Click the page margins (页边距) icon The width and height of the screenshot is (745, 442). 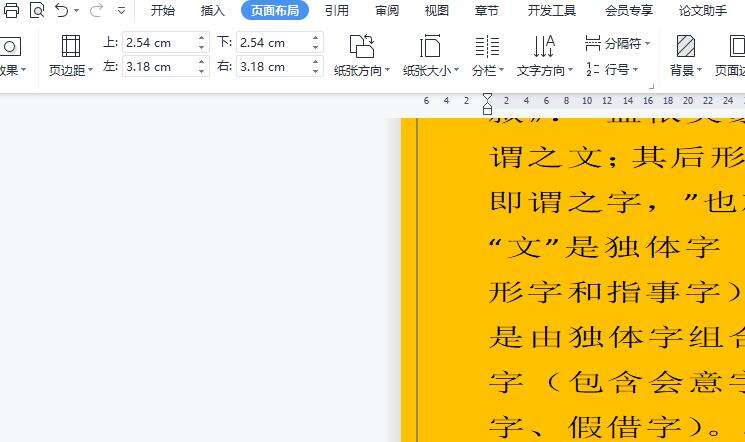point(70,46)
